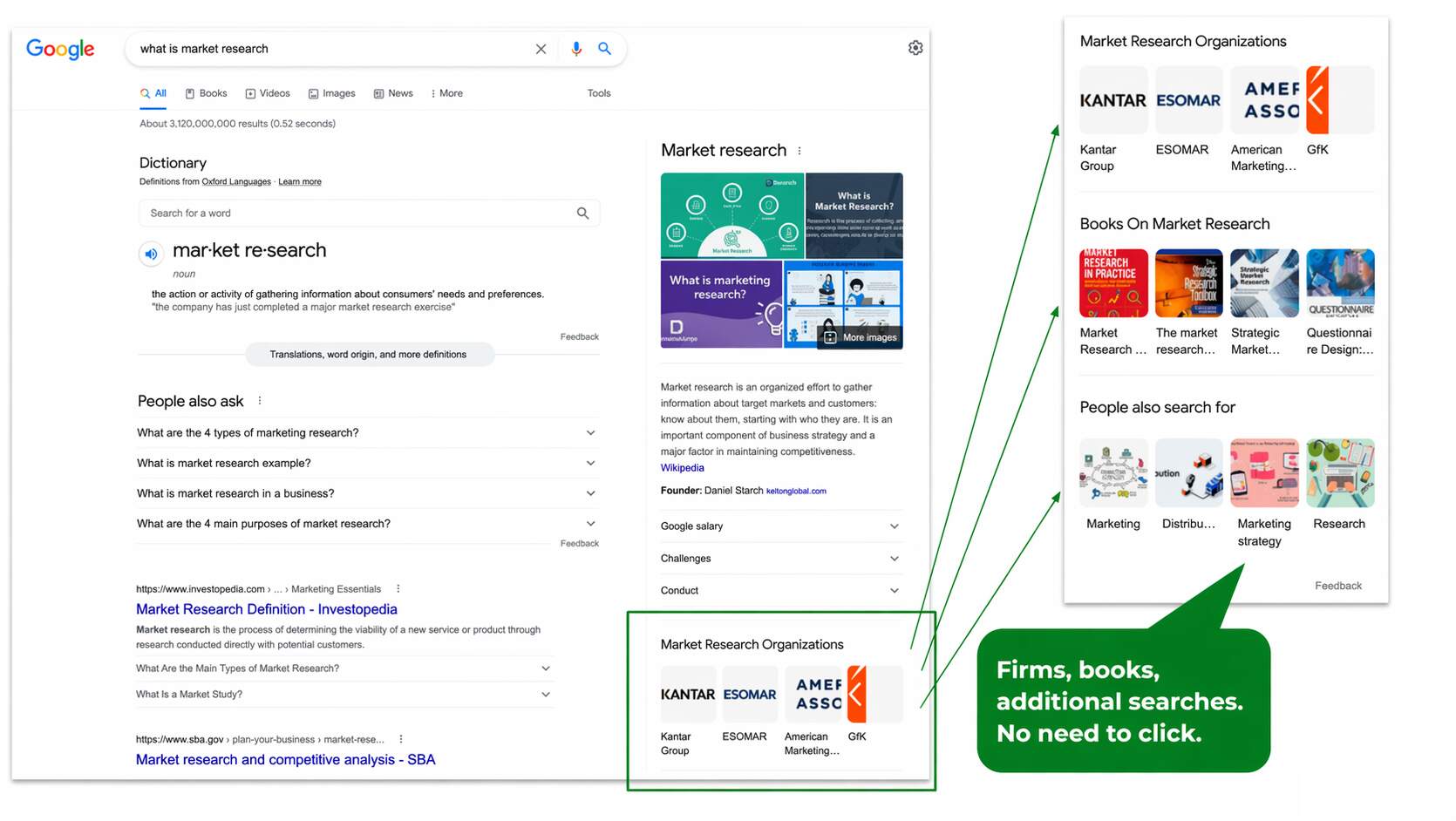The width and height of the screenshot is (1456, 821).
Task: Click Feedback under People also ask
Action: [x=580, y=543]
